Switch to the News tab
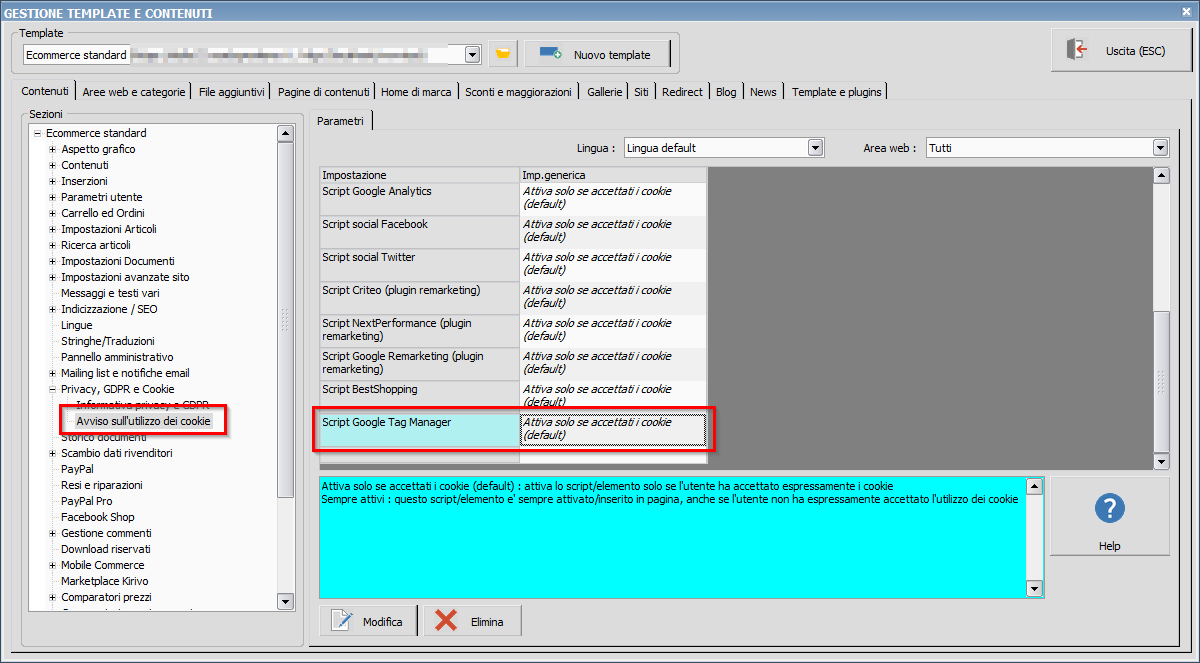 click(763, 92)
